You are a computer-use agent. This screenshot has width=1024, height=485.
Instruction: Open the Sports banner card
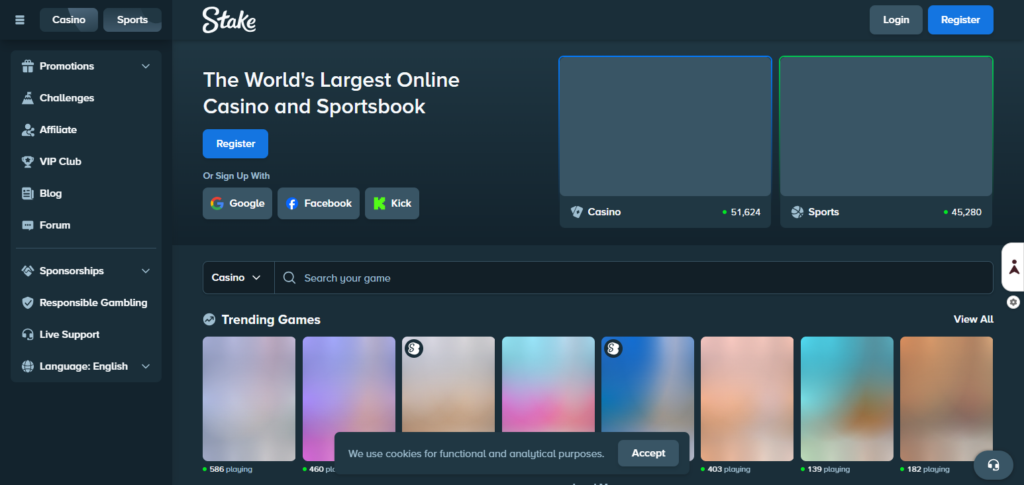point(886,142)
